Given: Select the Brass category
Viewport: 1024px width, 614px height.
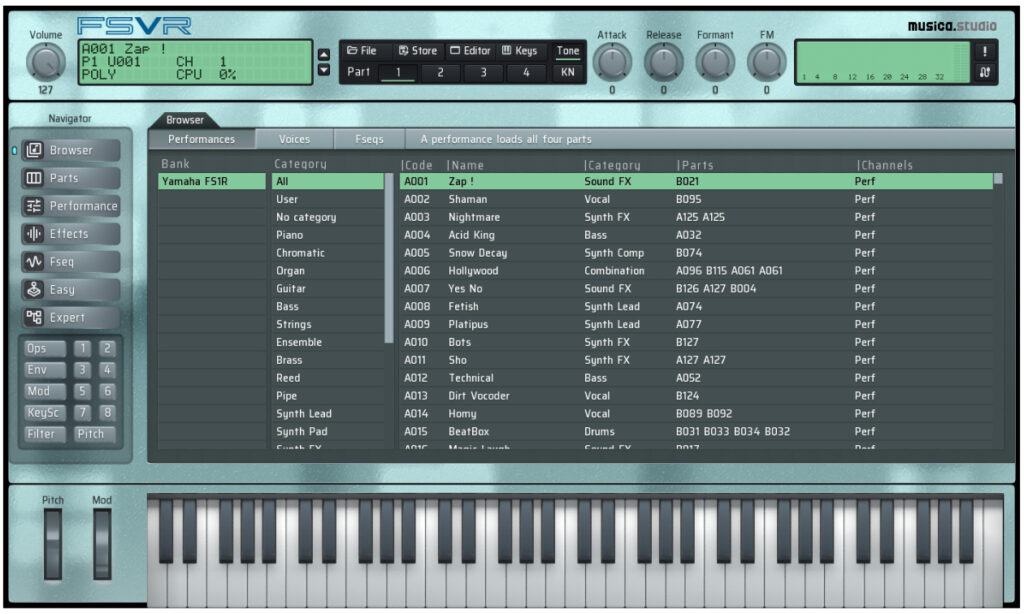Looking at the screenshot, I should coord(328,360).
